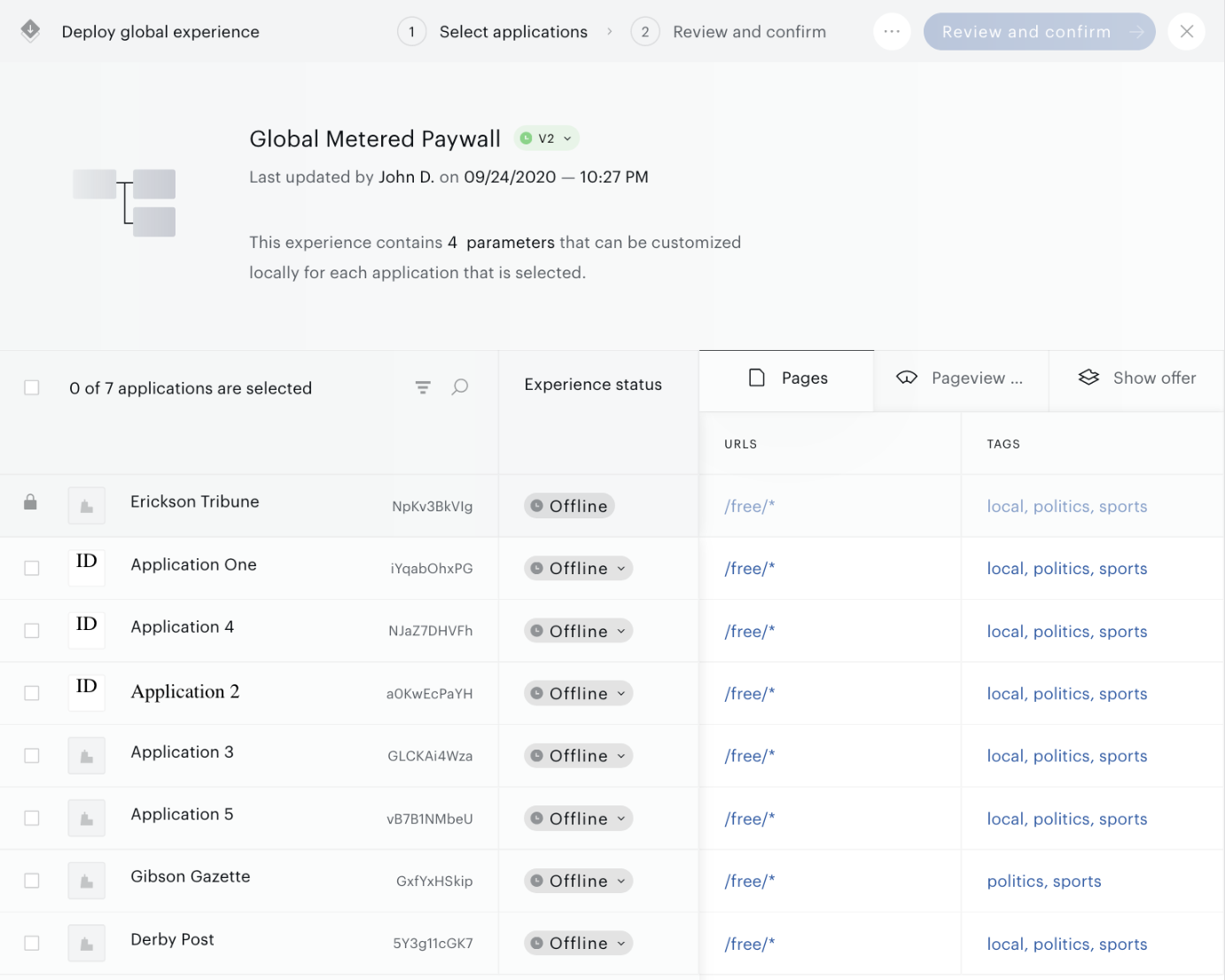
Task: Click the Application One ID logo icon
Action: [87, 568]
